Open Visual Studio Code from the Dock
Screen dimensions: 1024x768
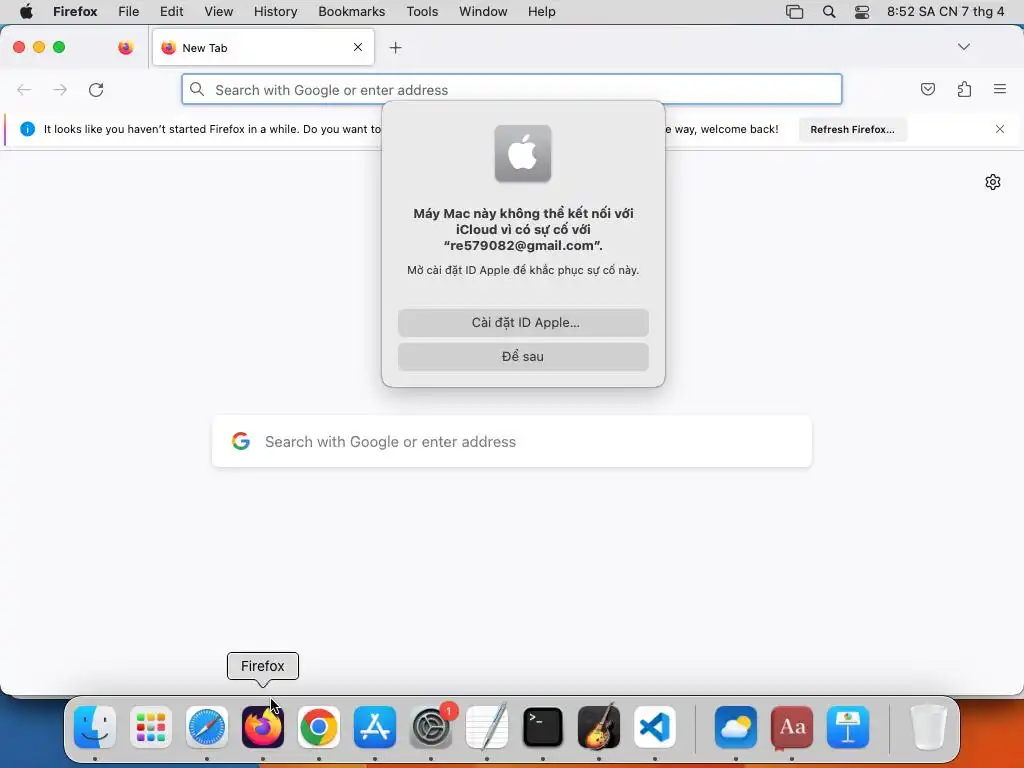pos(654,727)
